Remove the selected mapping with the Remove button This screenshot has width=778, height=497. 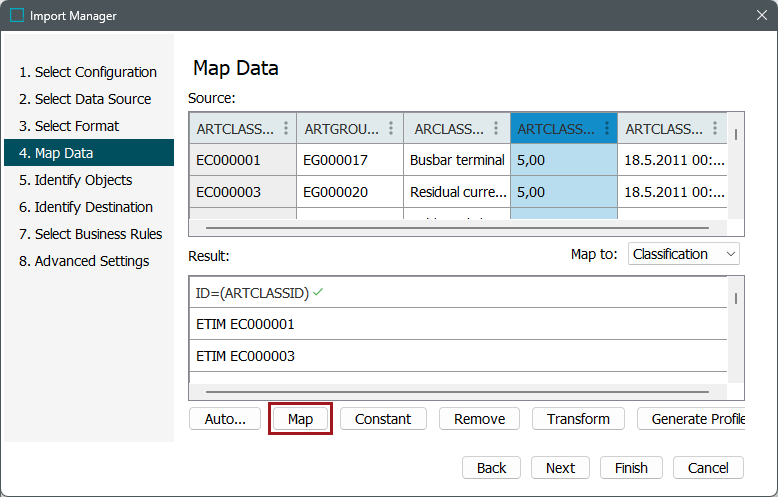[x=479, y=419]
